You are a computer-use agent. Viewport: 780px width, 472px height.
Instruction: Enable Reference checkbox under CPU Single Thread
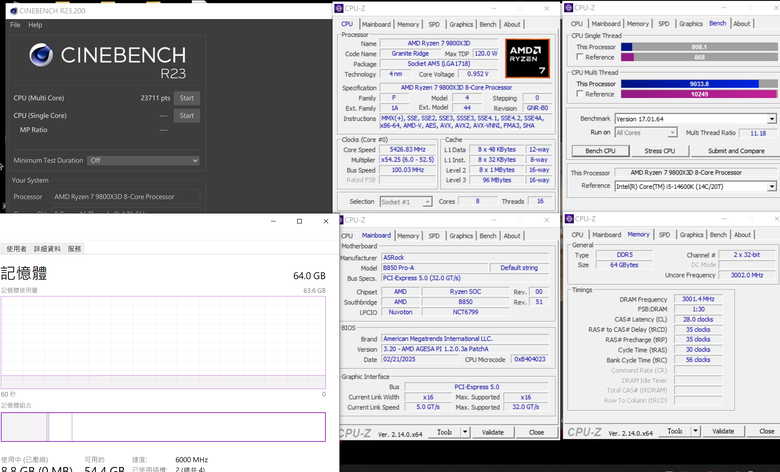580,57
